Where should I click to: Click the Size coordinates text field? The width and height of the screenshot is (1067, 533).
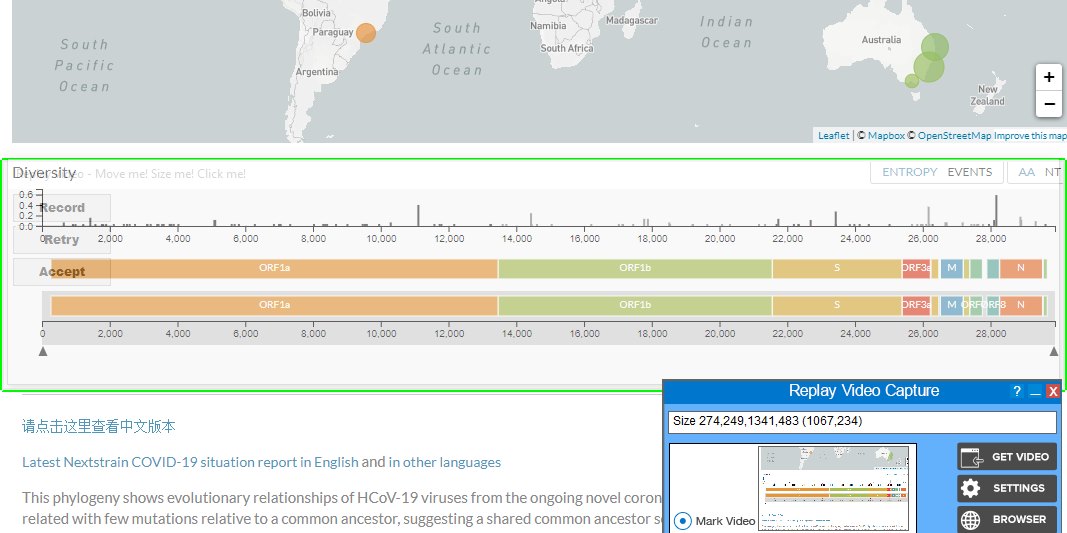pos(861,422)
